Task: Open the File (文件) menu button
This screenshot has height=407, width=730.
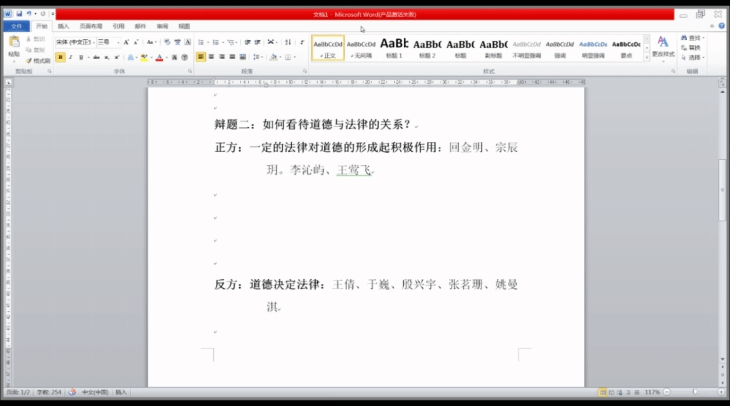Action: (x=16, y=26)
